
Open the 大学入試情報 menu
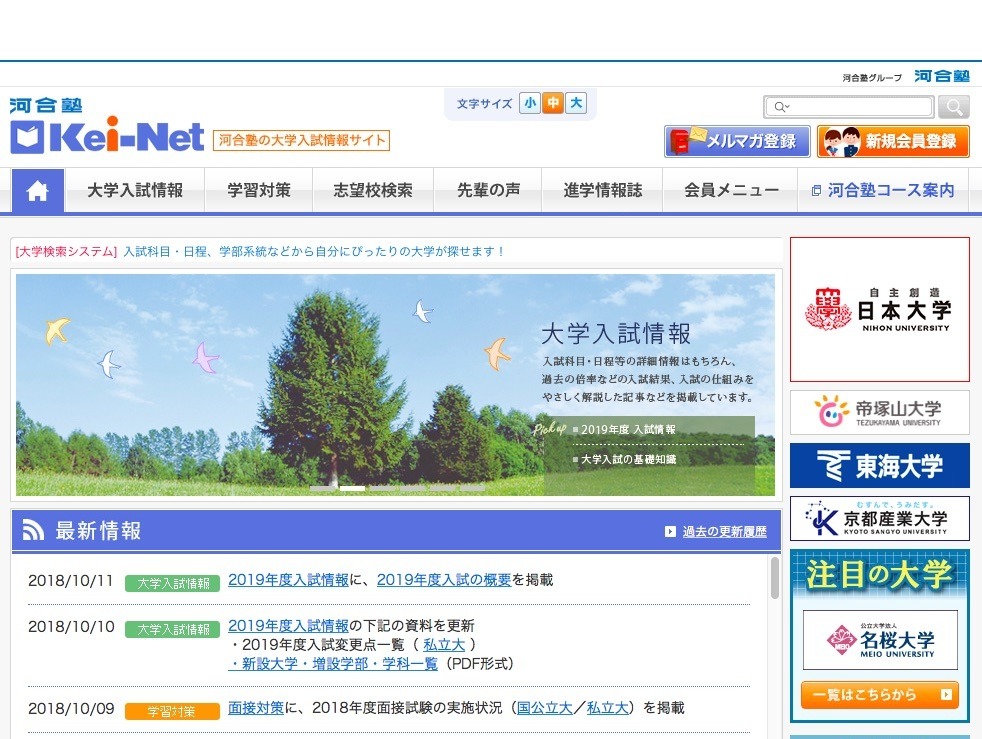point(135,191)
